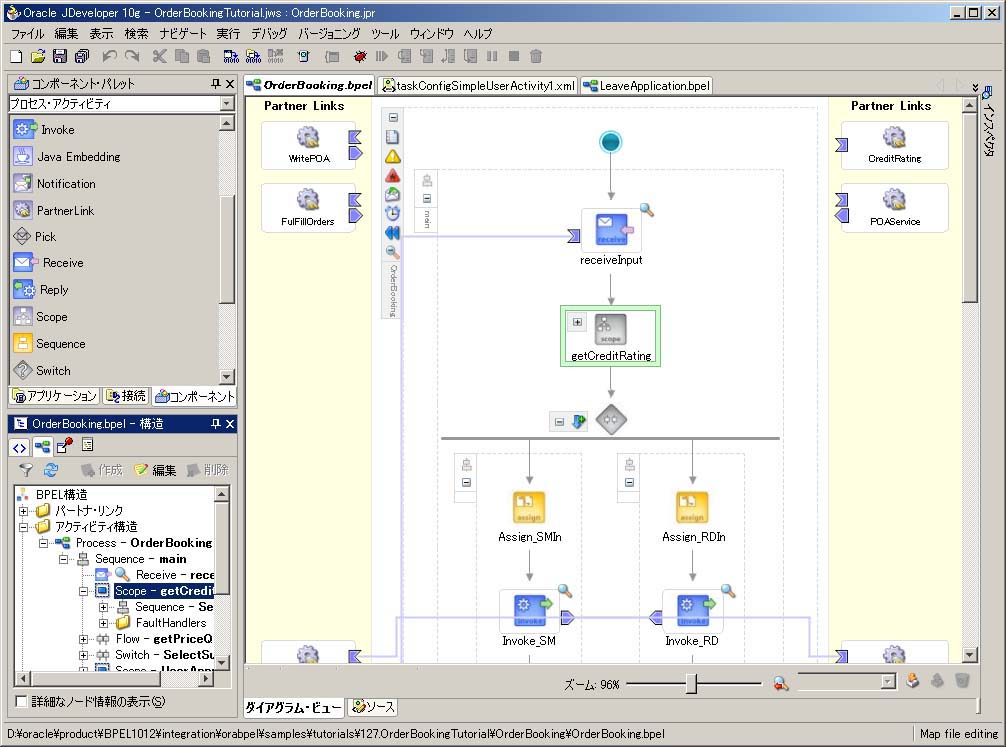Expand the getCreditRating scope node
Viewport: 1006px width, 747px height.
tap(577, 322)
